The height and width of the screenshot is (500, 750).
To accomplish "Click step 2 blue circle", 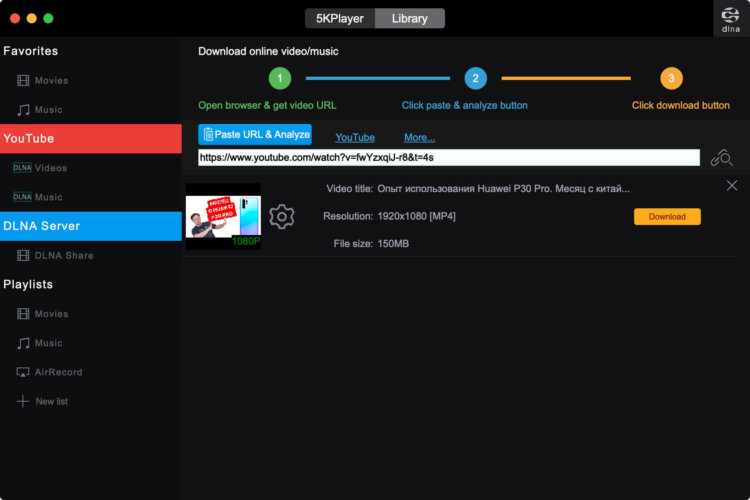I will tap(475, 78).
